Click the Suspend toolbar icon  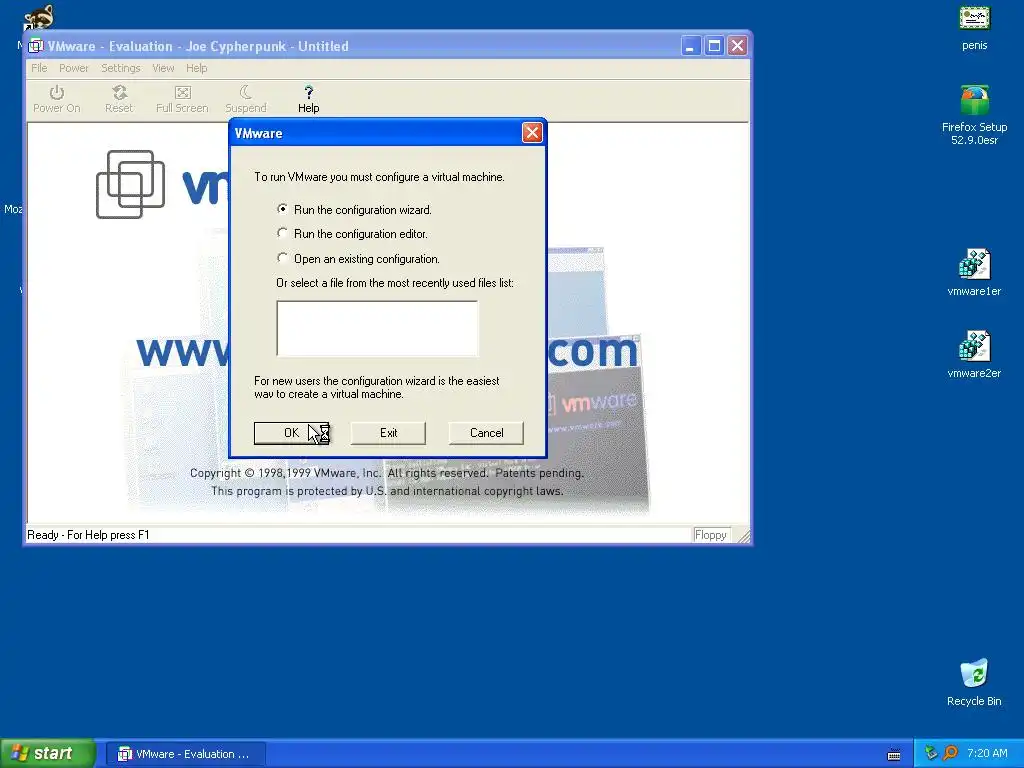(x=246, y=99)
